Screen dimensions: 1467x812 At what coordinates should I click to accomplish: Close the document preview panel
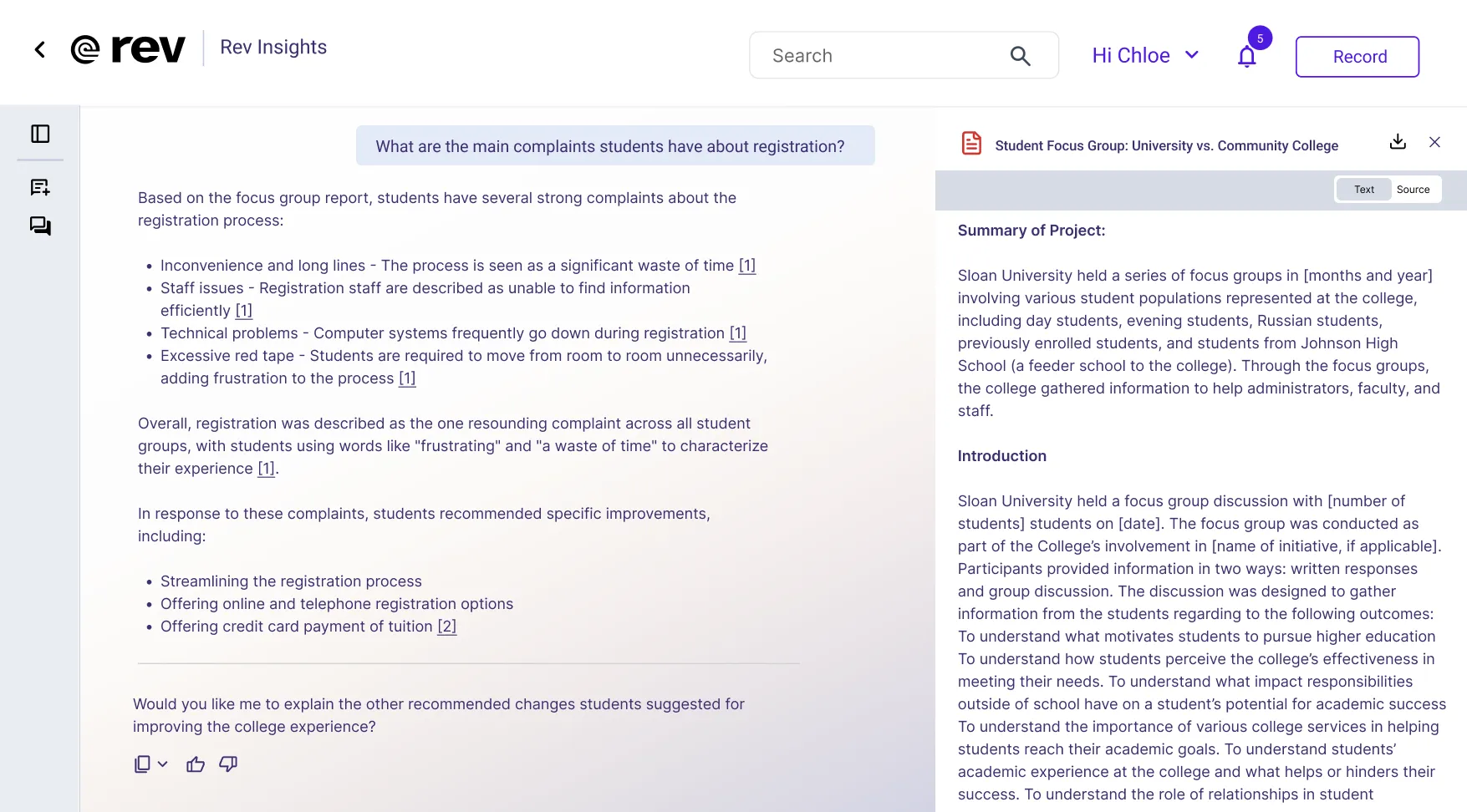(x=1434, y=142)
